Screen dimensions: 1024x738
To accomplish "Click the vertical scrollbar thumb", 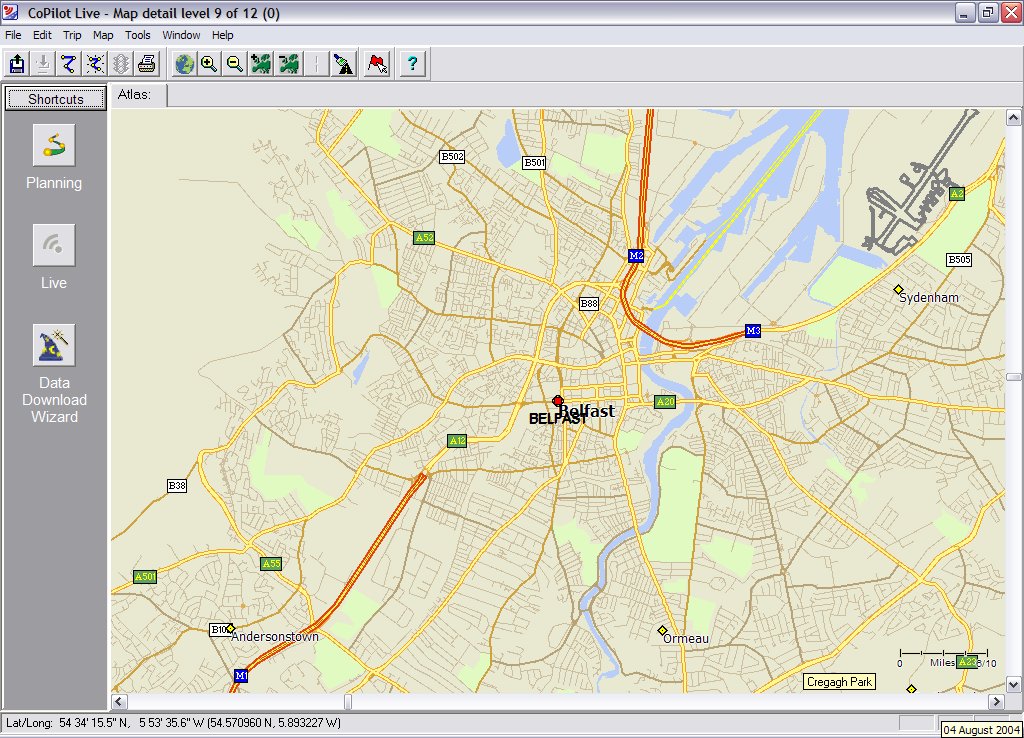I will [1014, 377].
